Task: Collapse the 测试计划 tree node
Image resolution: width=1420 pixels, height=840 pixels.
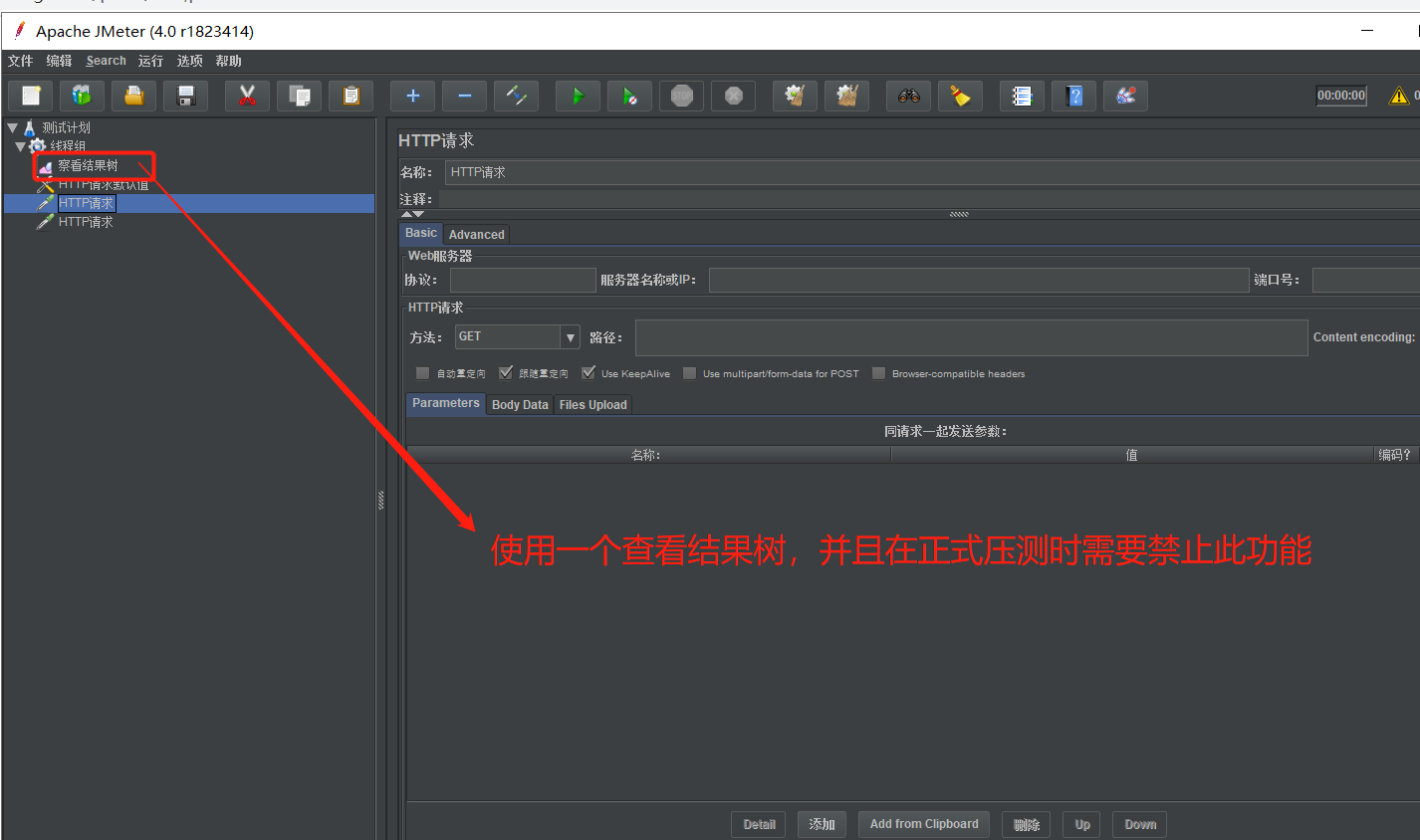Action: point(13,127)
